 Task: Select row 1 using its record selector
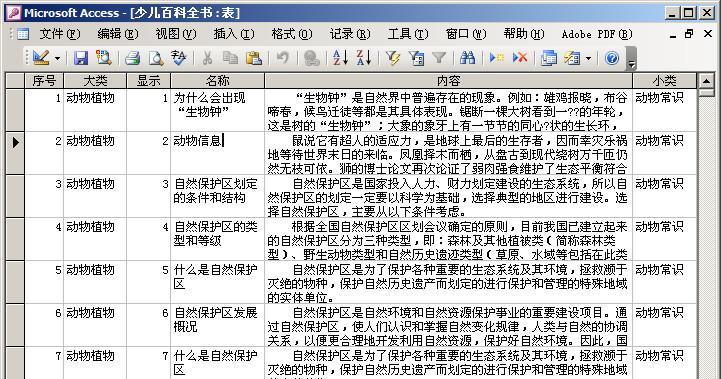coord(15,110)
